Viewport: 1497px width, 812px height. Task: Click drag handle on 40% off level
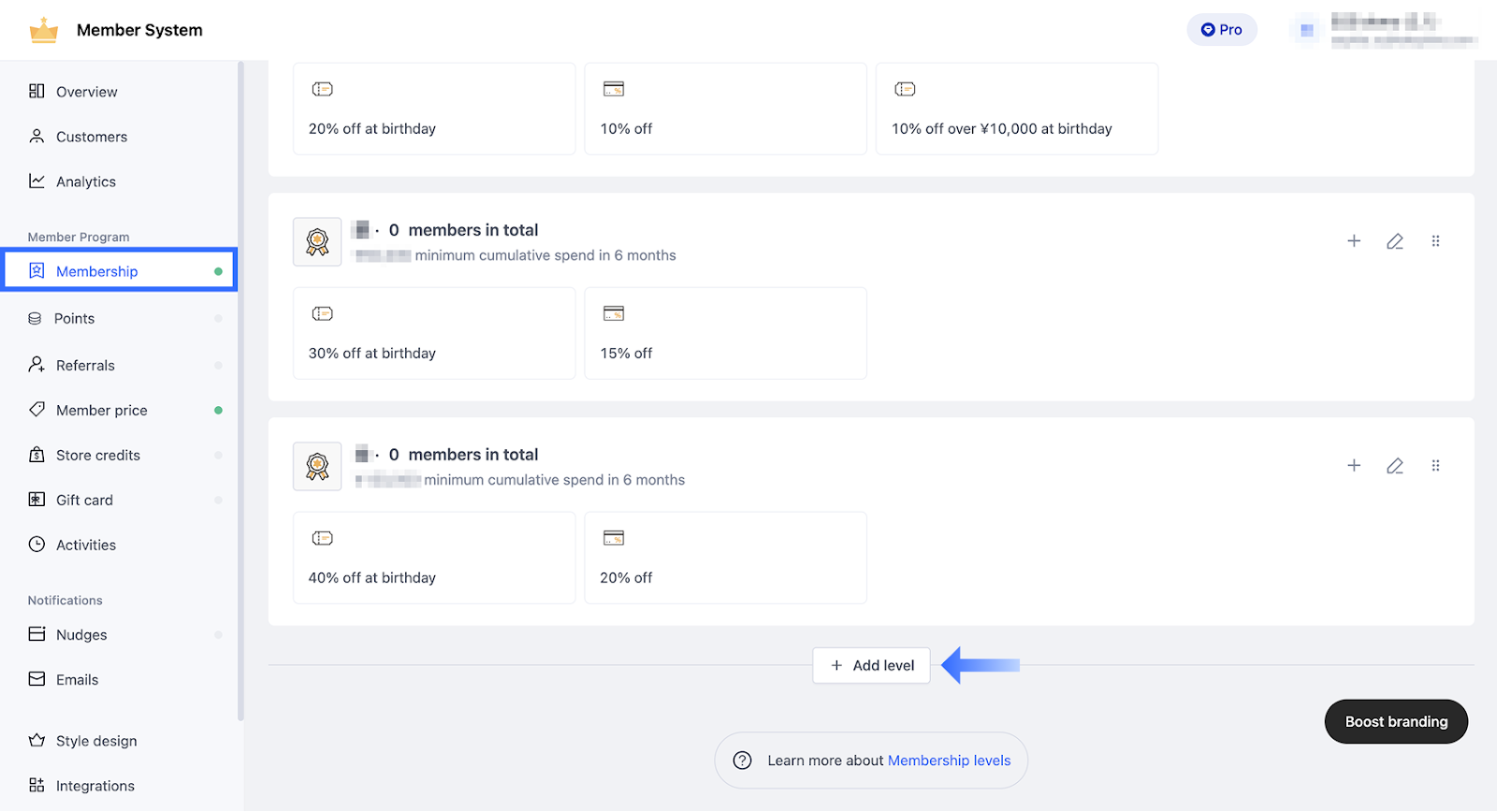(x=1435, y=466)
